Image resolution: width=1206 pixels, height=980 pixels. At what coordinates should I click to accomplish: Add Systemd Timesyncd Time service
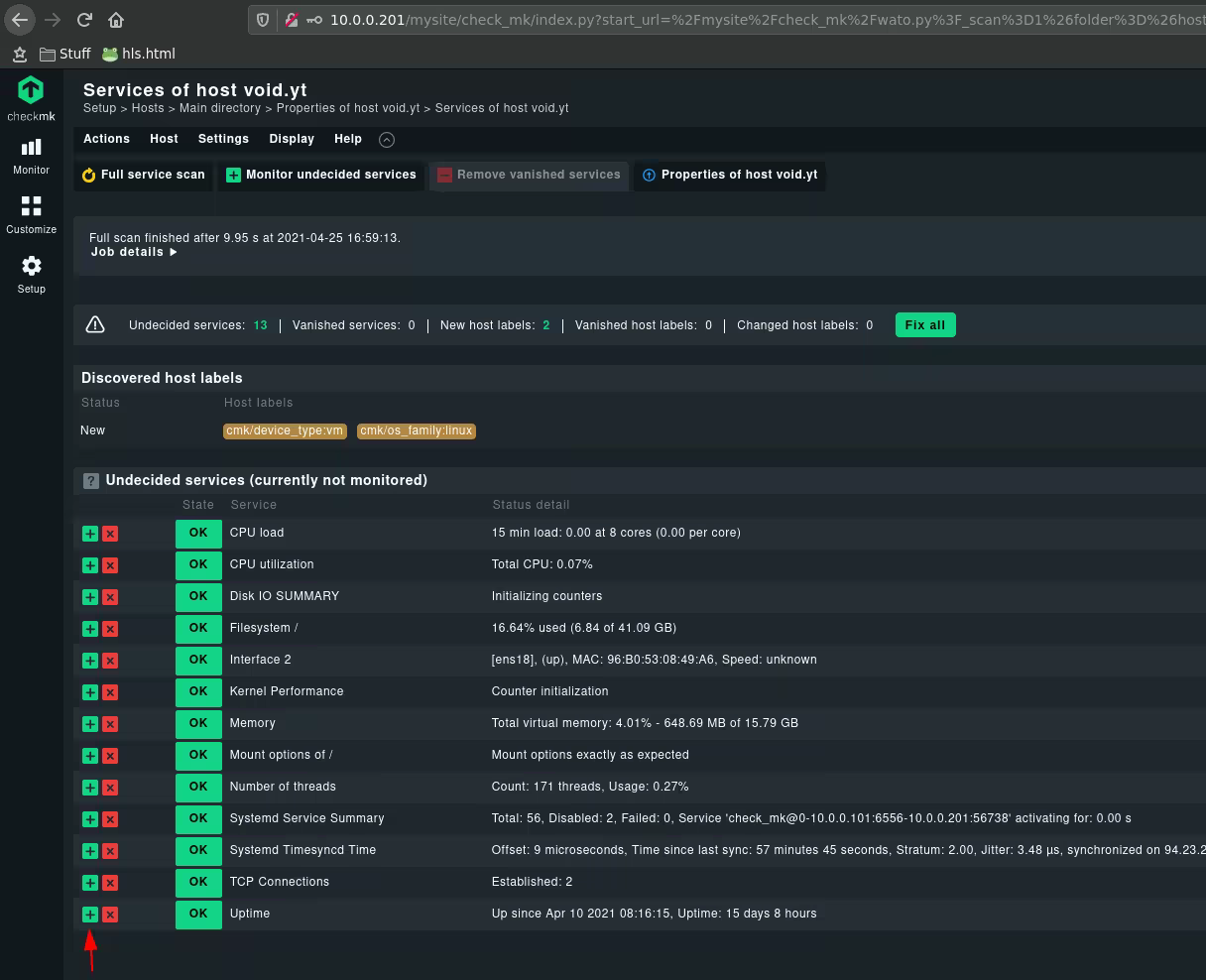(90, 851)
